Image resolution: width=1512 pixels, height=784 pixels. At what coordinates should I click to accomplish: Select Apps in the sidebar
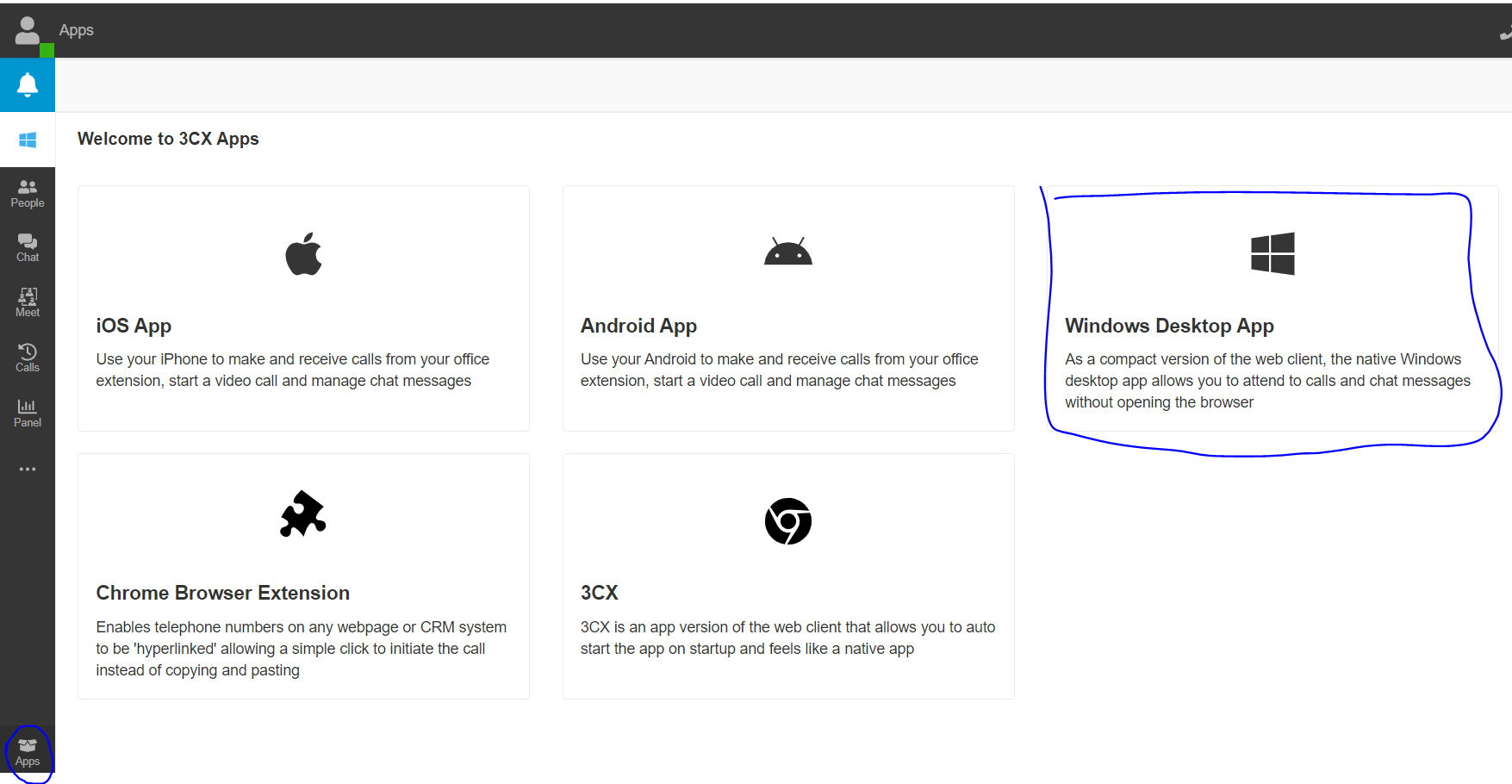[x=28, y=753]
